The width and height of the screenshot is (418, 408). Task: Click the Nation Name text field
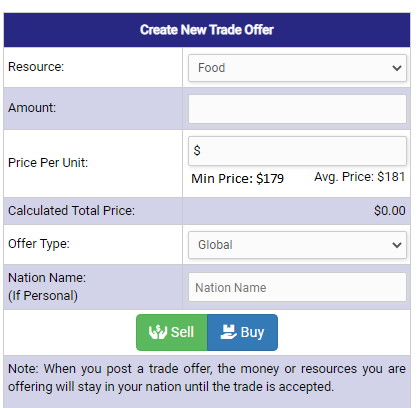297,287
